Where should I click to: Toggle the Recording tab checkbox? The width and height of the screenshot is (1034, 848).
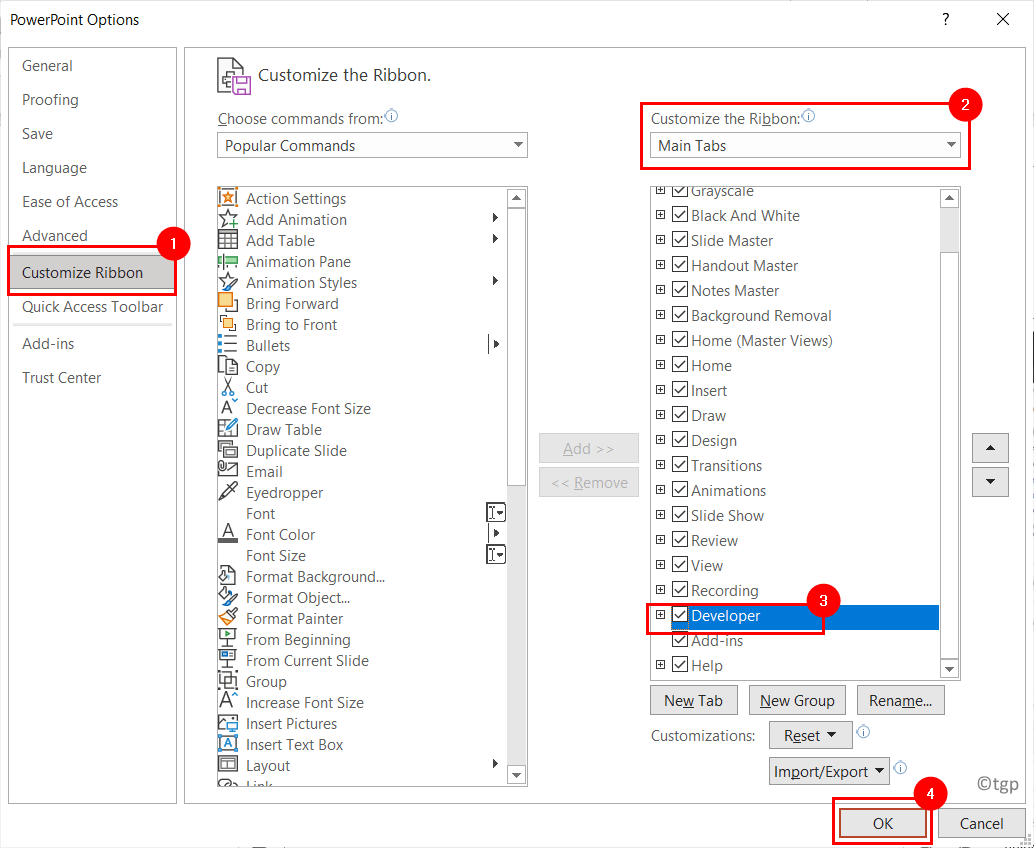(680, 590)
